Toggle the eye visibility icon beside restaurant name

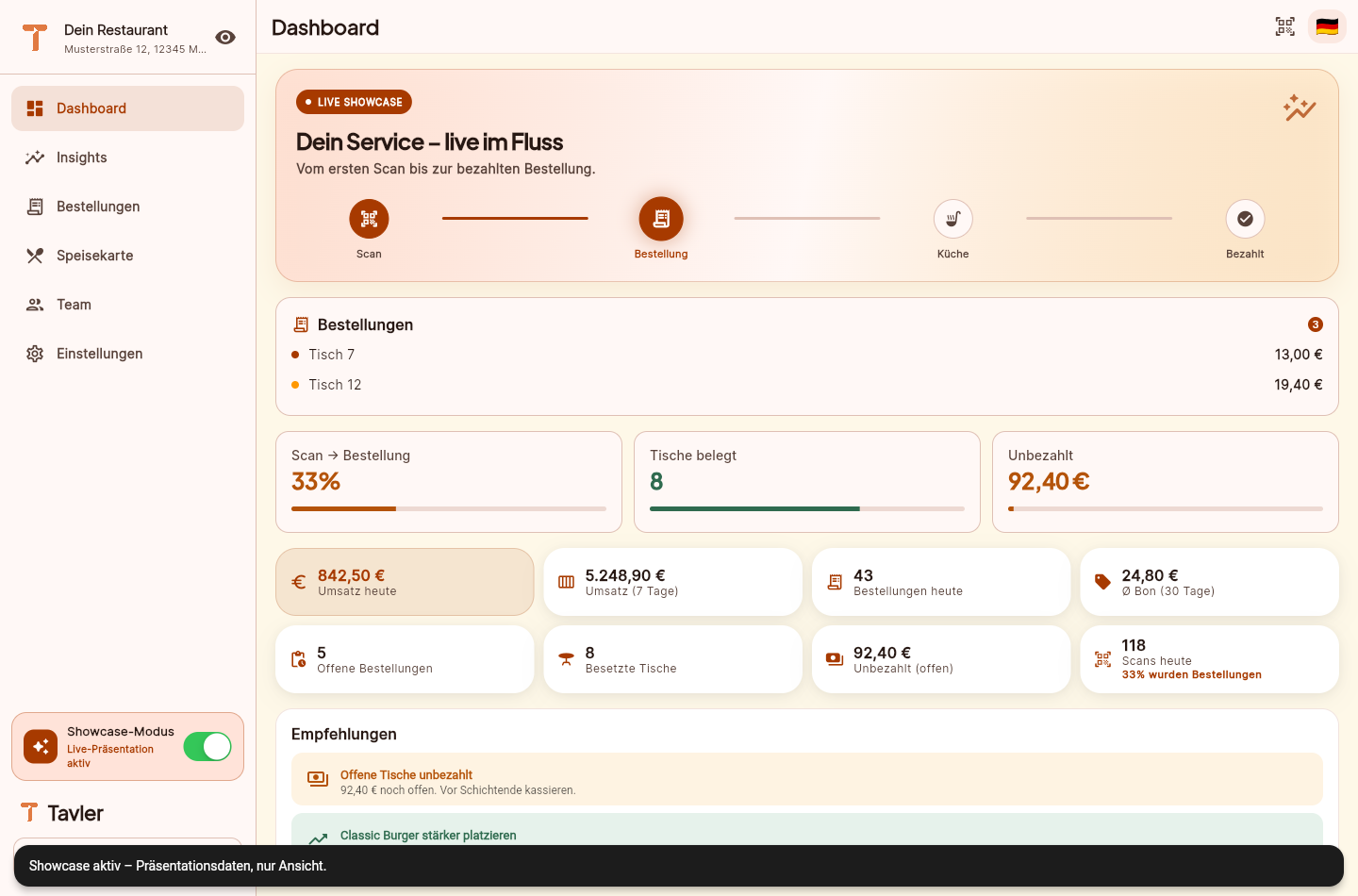tap(225, 37)
